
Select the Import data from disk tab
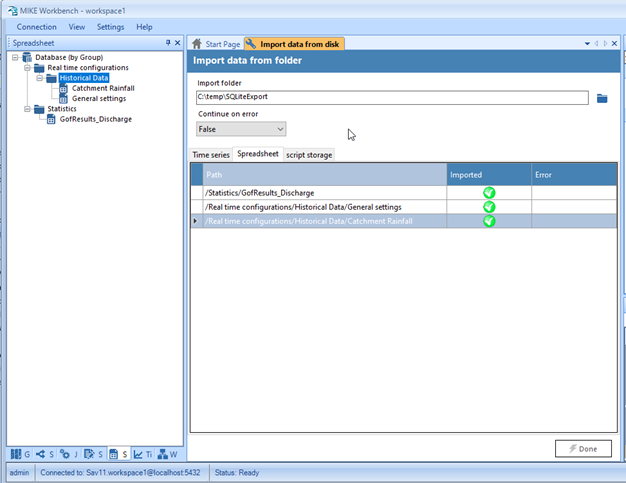pos(294,44)
